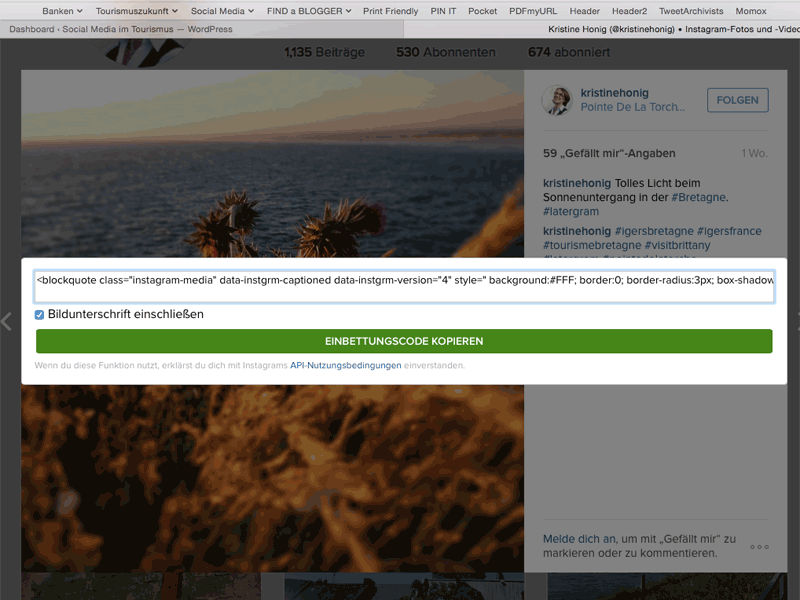The image size is (800, 600).
Task: Expand the Banken bookmarks folder
Action: tap(62, 11)
